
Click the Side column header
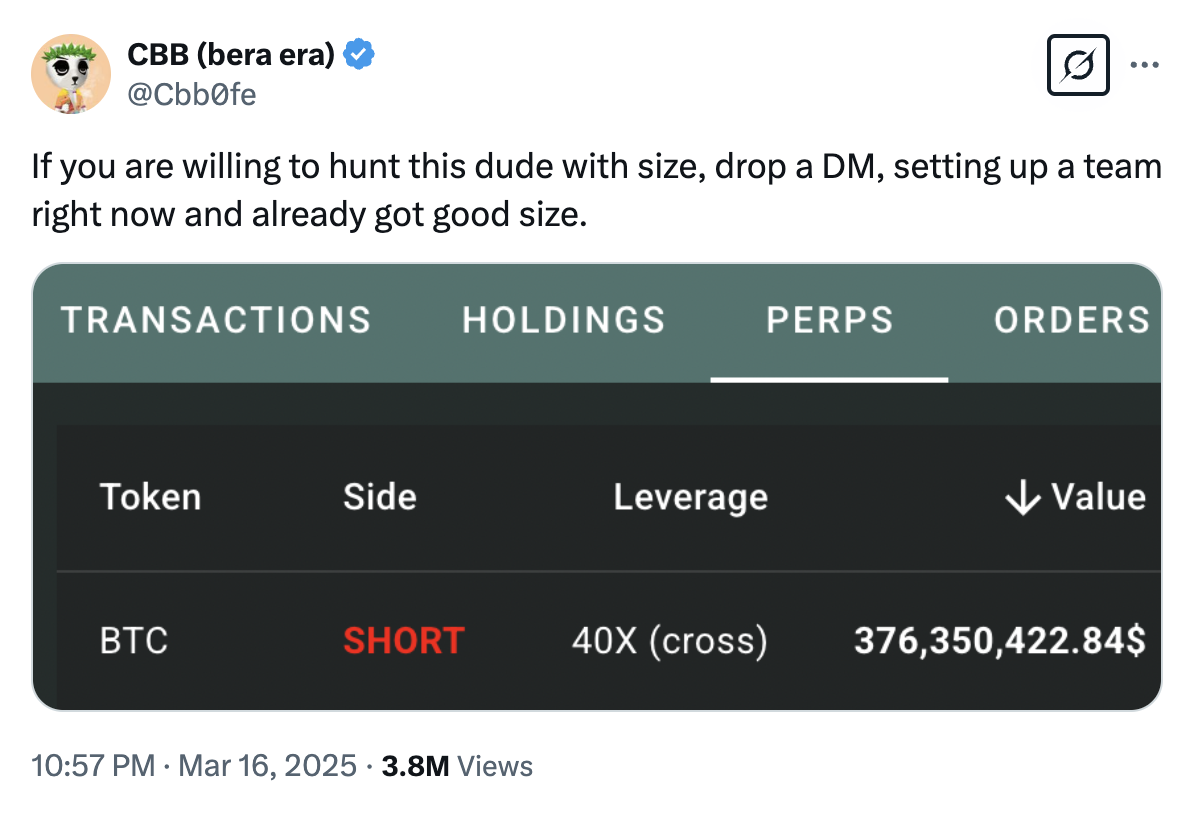point(380,497)
